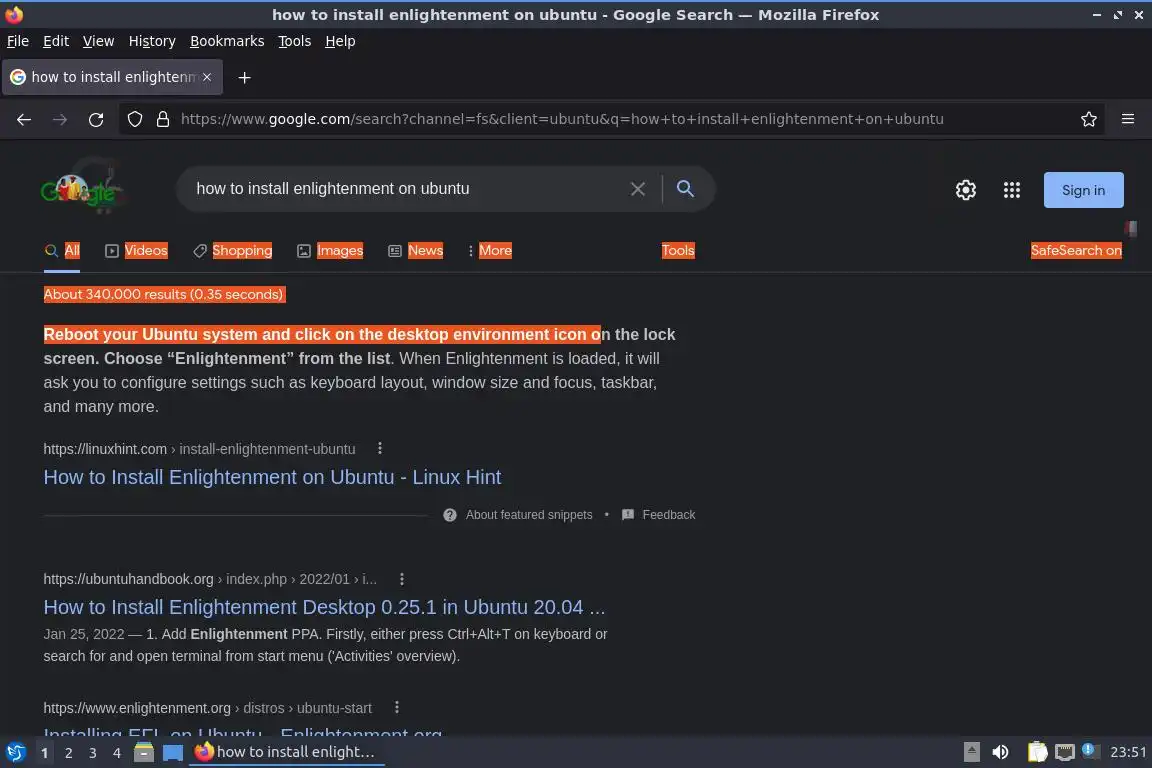Open Google quick settings gear

pyautogui.click(x=965, y=190)
